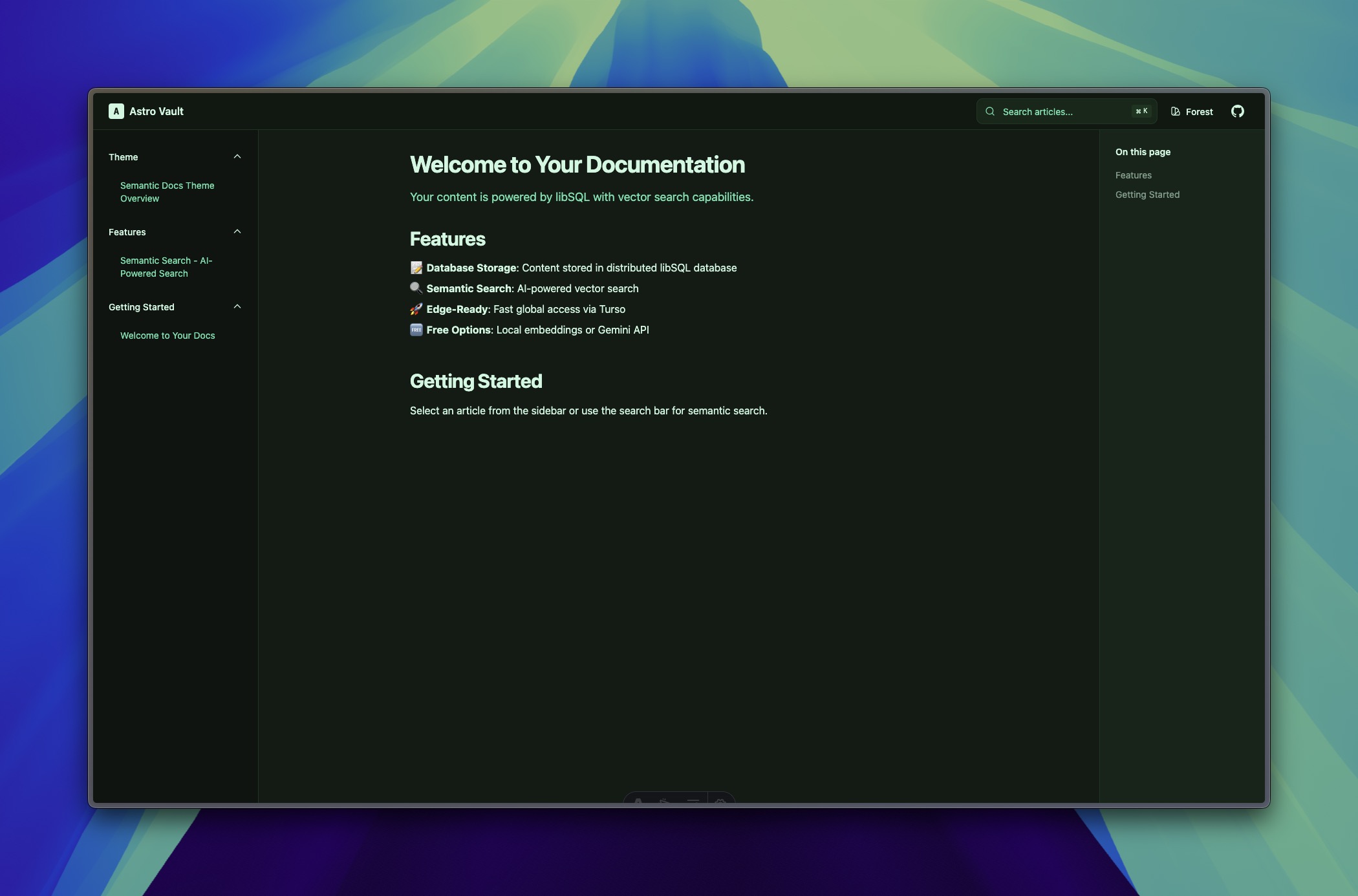Click the theme palette icon beside Forest
The image size is (1358, 896).
point(1175,112)
